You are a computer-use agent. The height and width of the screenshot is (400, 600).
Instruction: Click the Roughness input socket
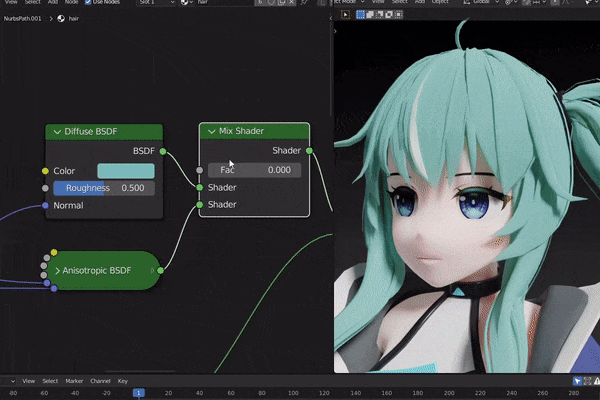click(45, 188)
